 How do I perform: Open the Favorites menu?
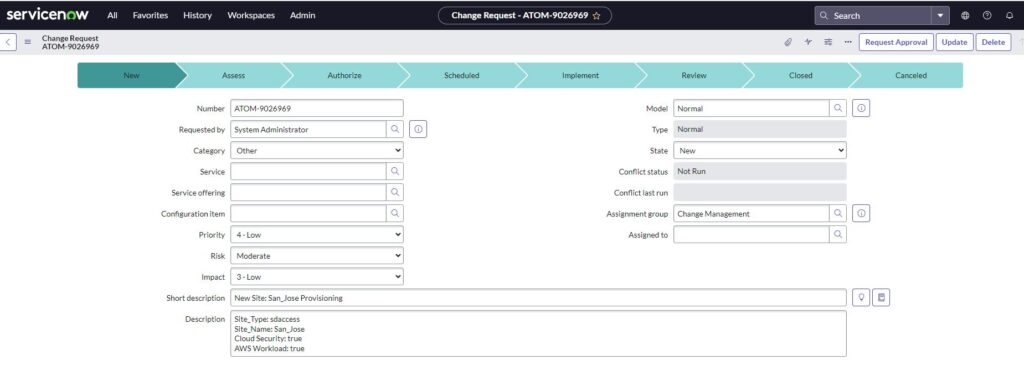(x=150, y=16)
